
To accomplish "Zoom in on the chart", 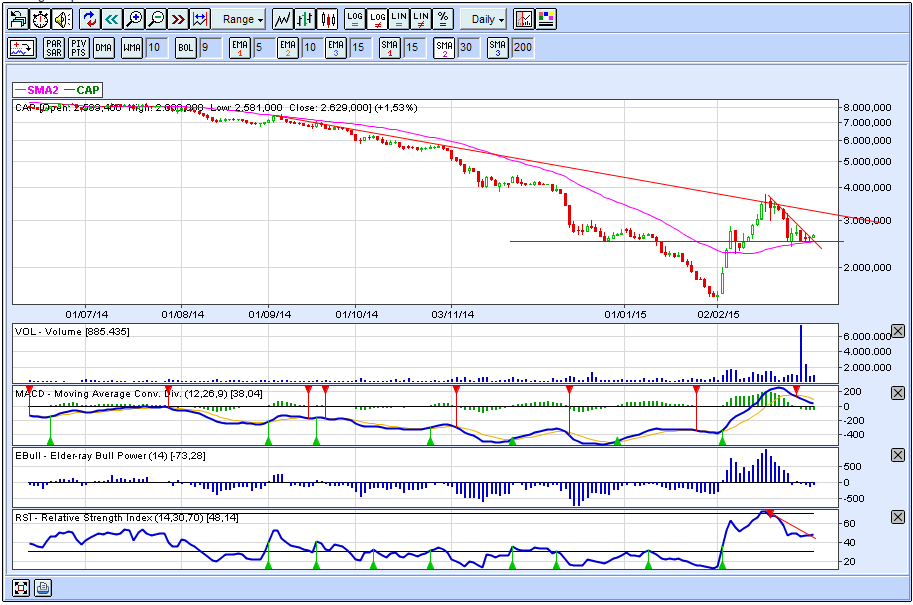I will (x=134, y=19).
